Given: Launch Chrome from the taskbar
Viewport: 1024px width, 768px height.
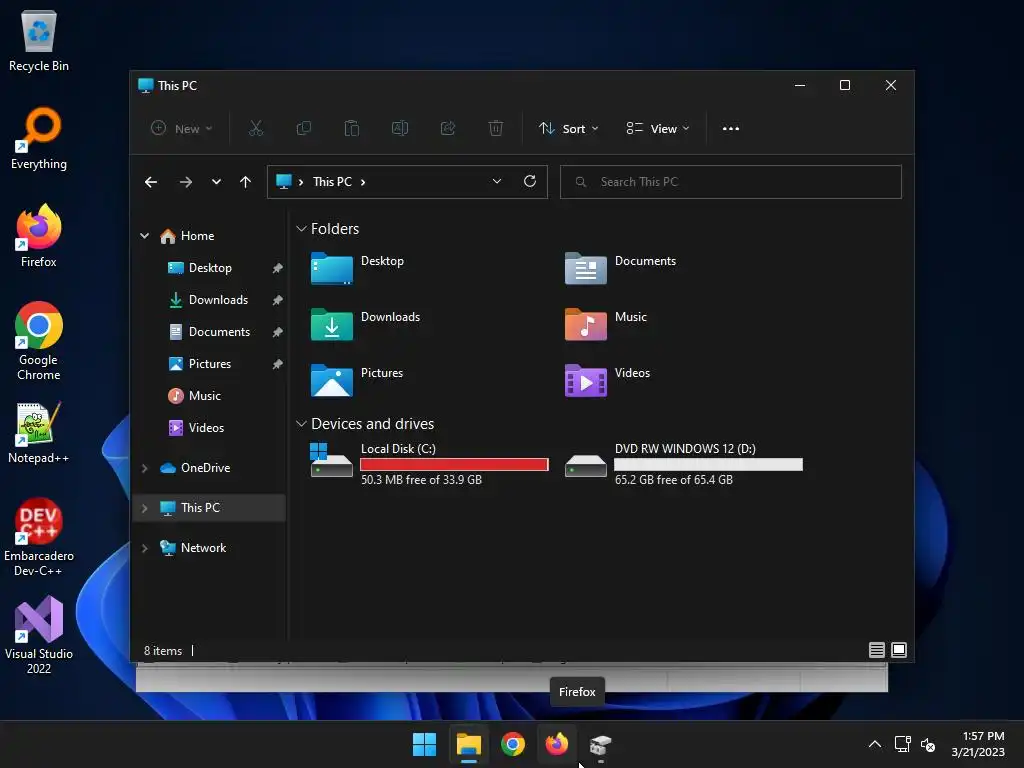Looking at the screenshot, I should (x=513, y=744).
